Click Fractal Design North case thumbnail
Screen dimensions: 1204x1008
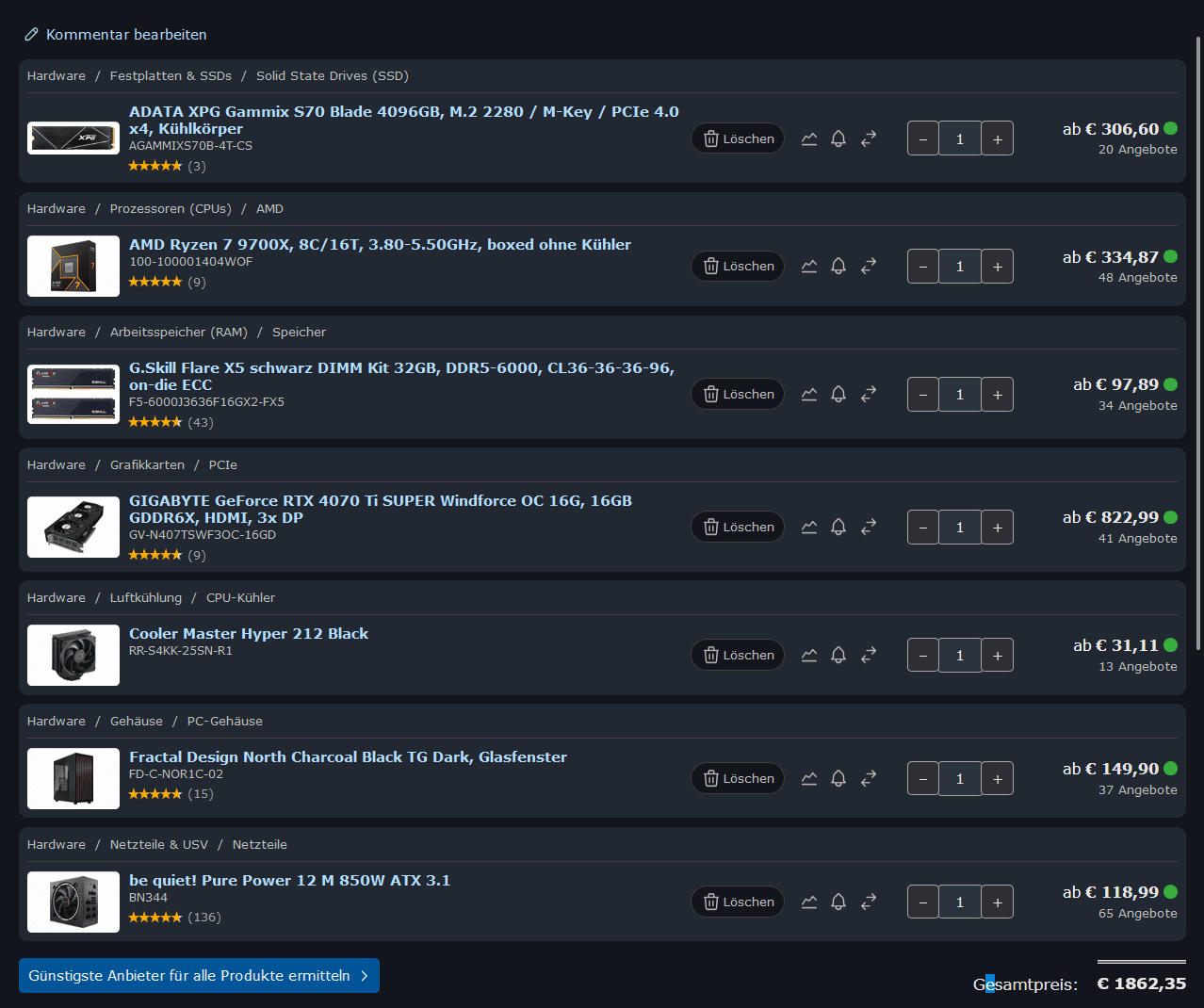[x=73, y=779]
